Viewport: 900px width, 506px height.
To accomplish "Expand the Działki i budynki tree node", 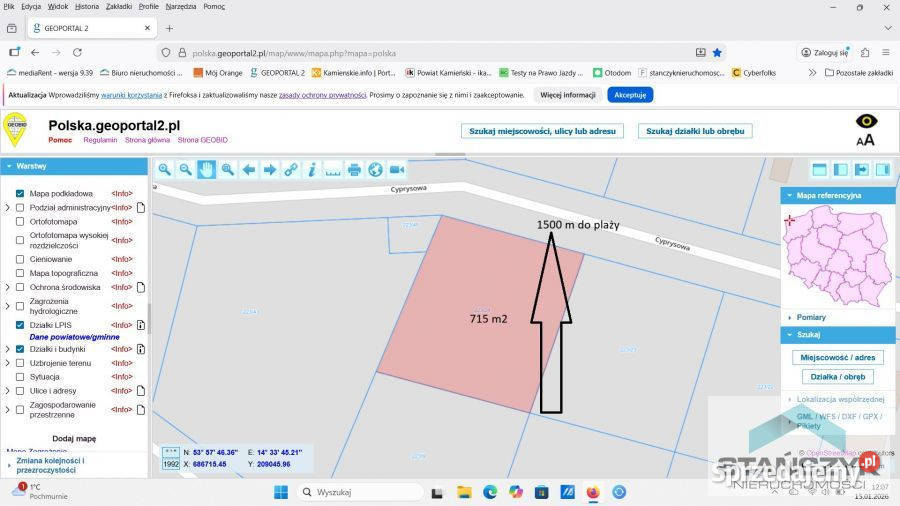I will coord(7,349).
